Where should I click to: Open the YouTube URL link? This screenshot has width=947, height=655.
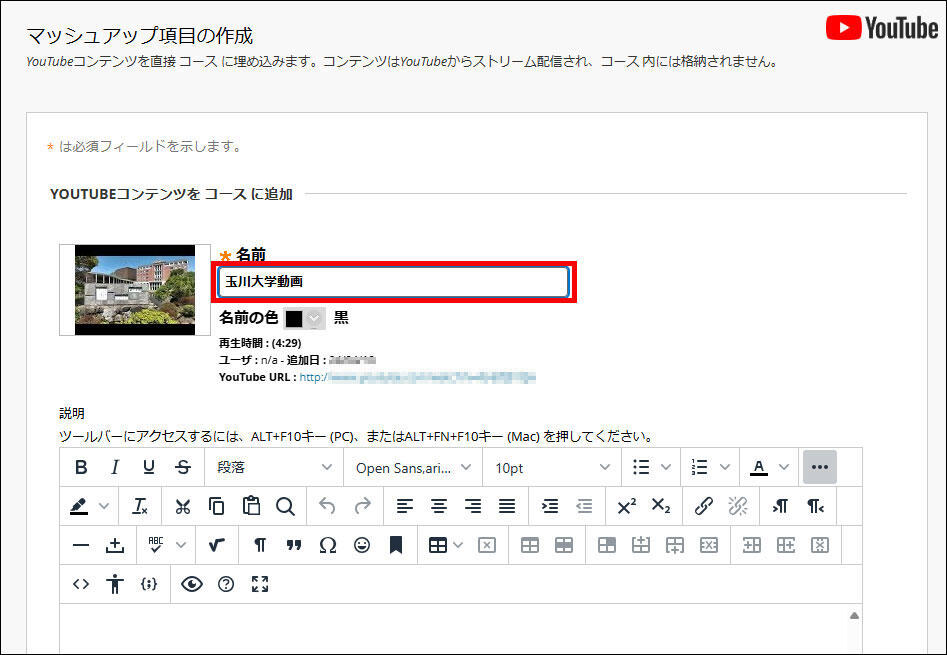pos(417,377)
